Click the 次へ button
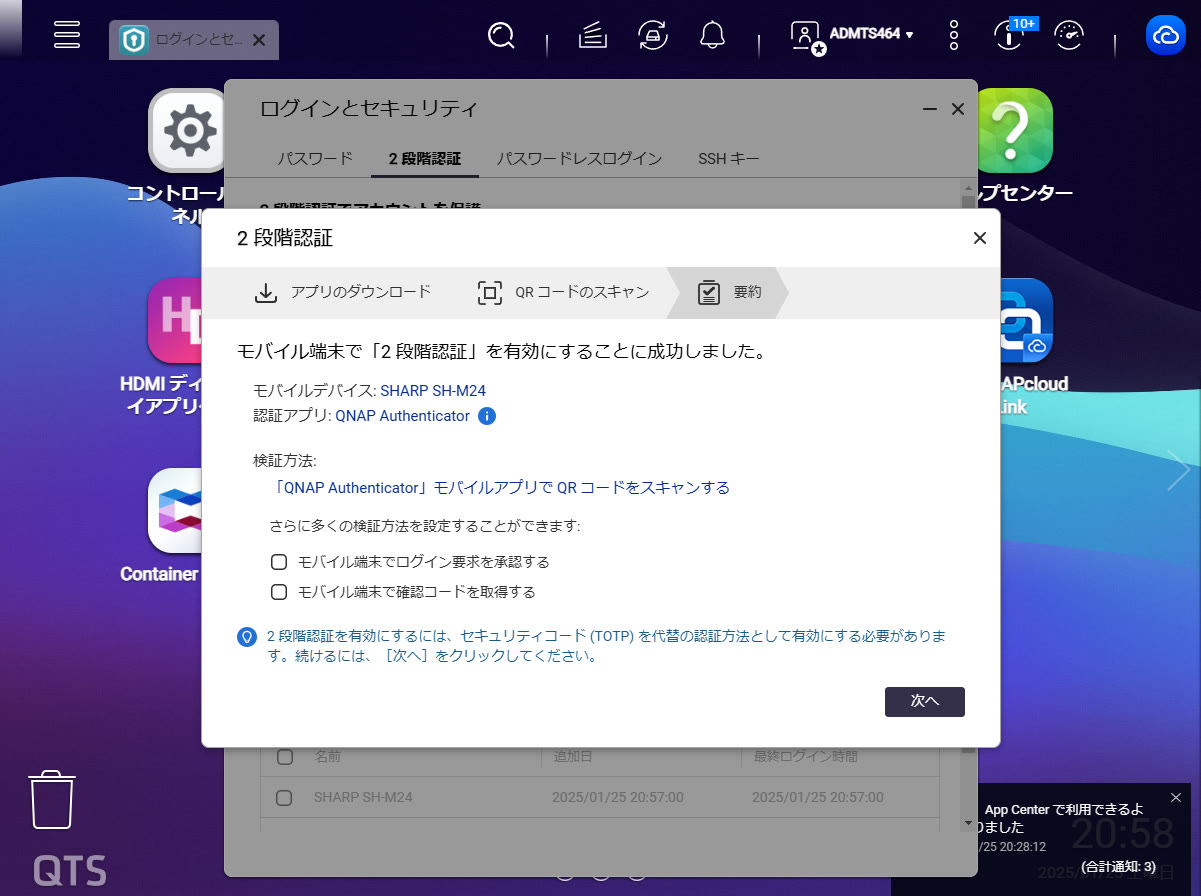1201x896 pixels. pyautogui.click(x=925, y=702)
